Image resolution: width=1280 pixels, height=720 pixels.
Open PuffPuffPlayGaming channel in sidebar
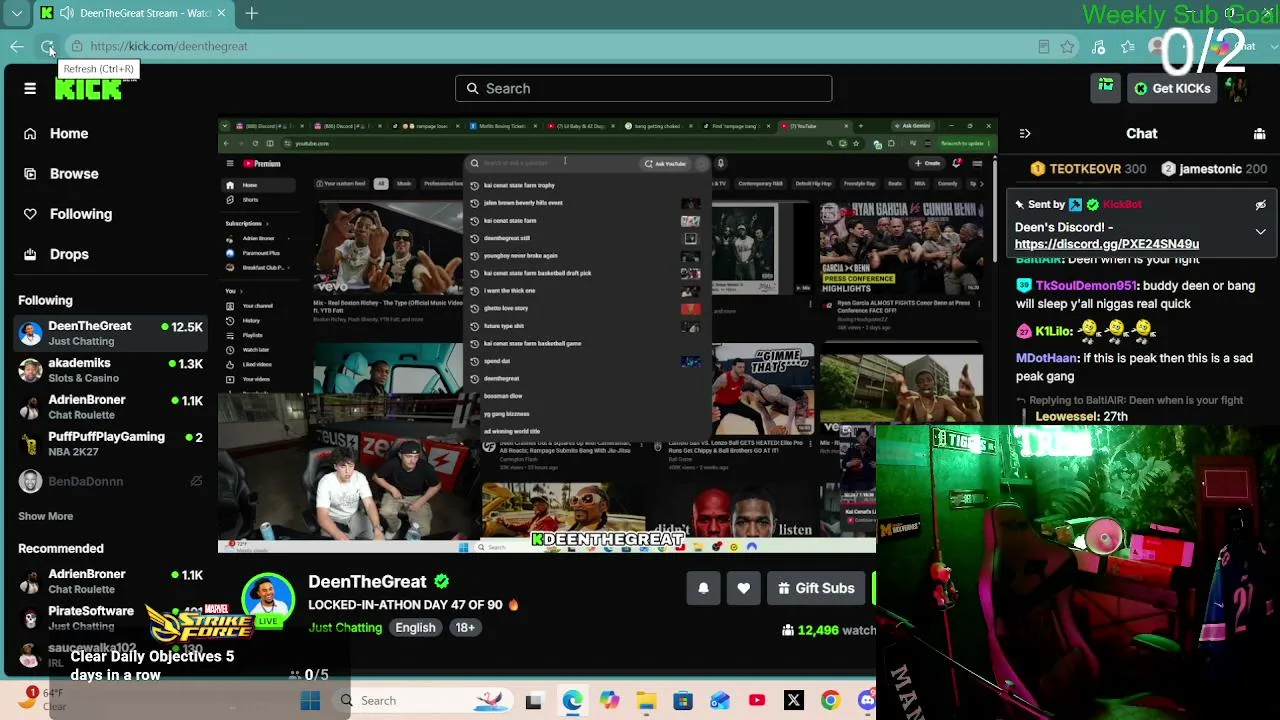(x=110, y=444)
